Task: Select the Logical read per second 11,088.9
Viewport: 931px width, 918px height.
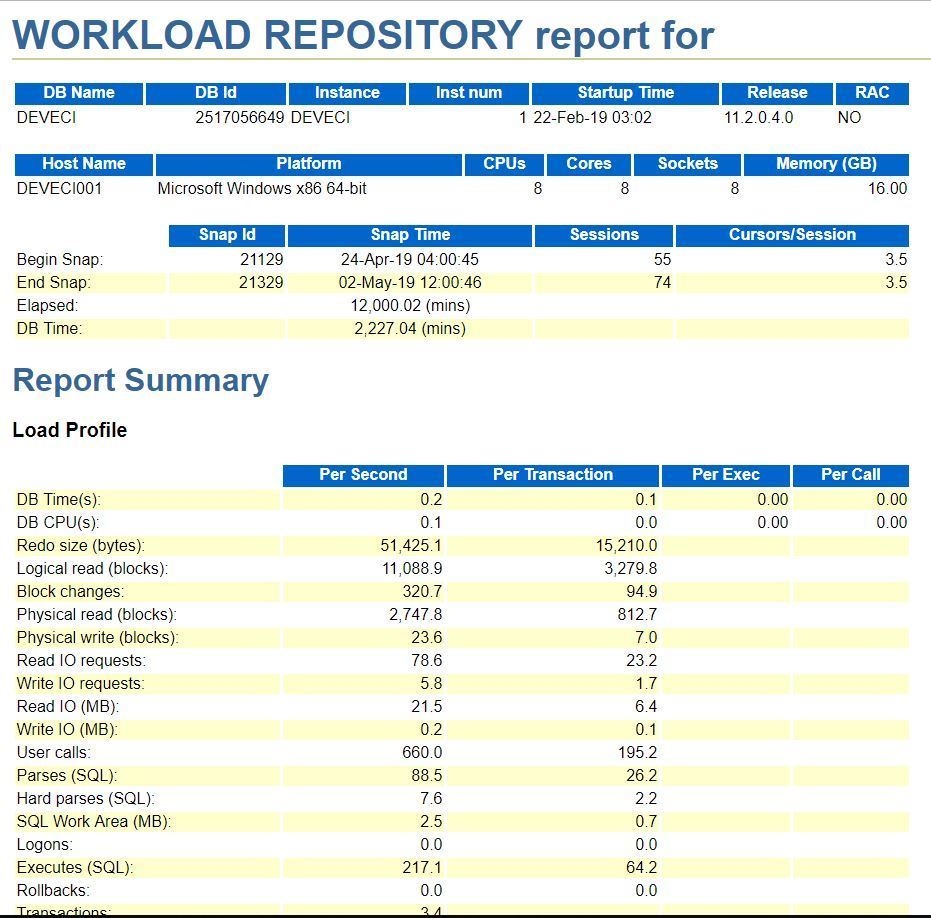Action: tap(412, 569)
